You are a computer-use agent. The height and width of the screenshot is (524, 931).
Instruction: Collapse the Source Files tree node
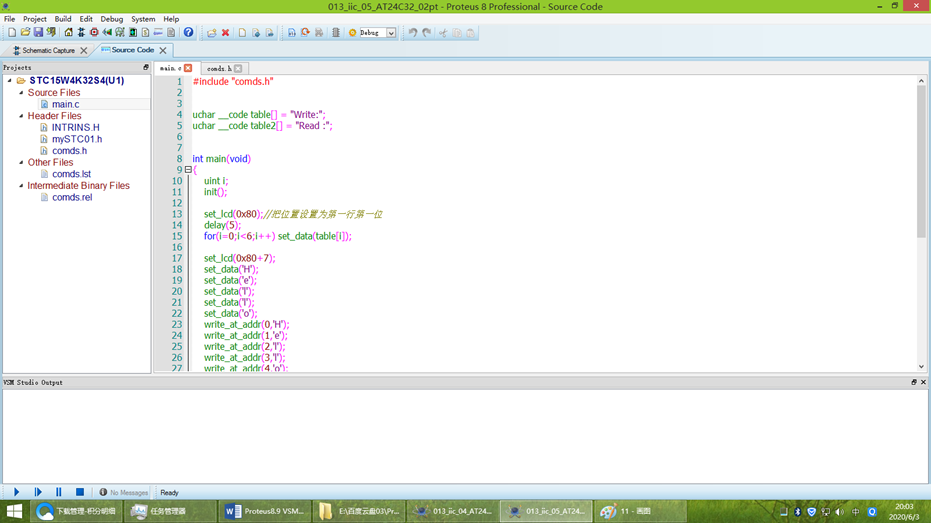pos(21,93)
